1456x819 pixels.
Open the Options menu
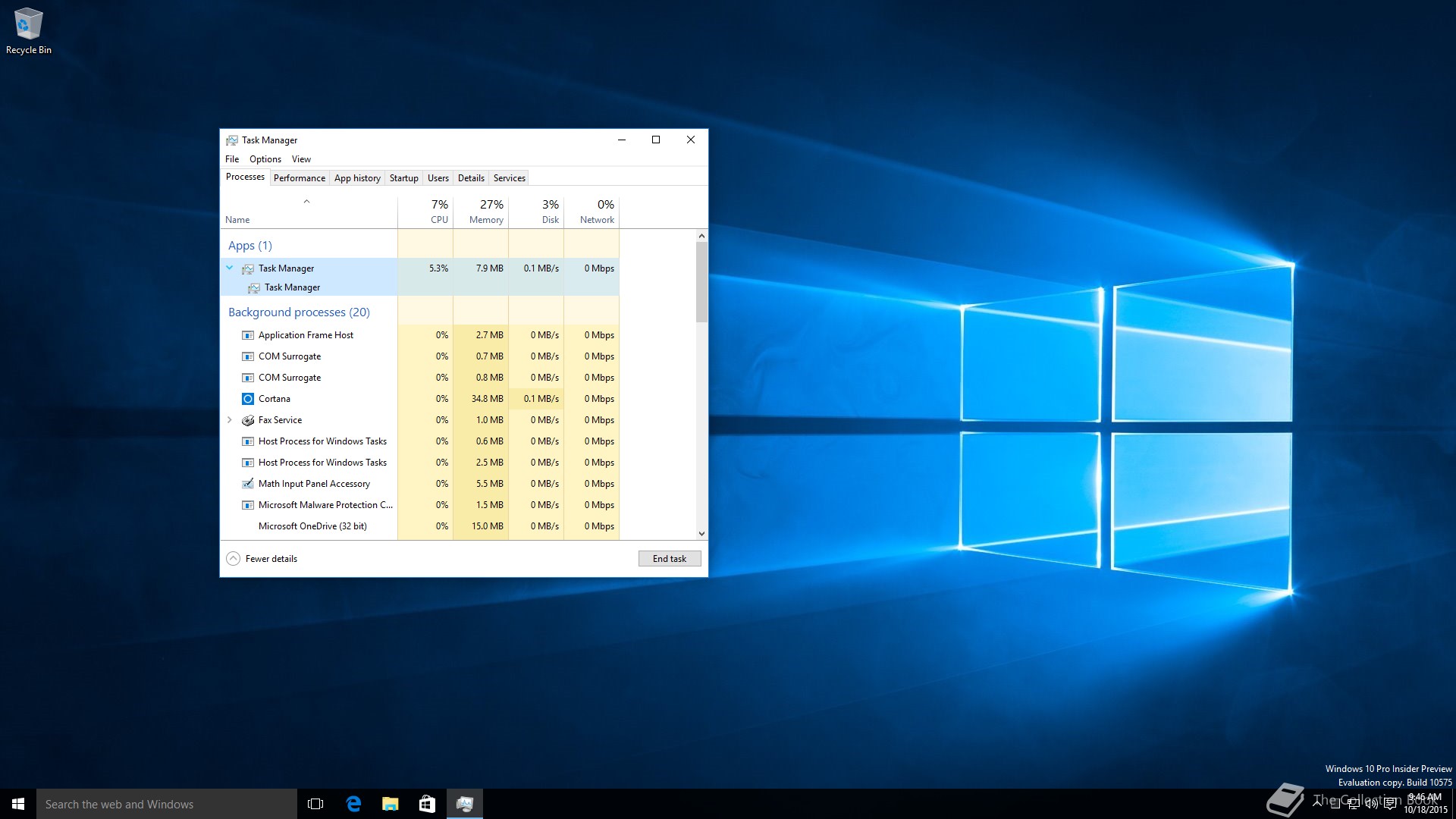[265, 159]
